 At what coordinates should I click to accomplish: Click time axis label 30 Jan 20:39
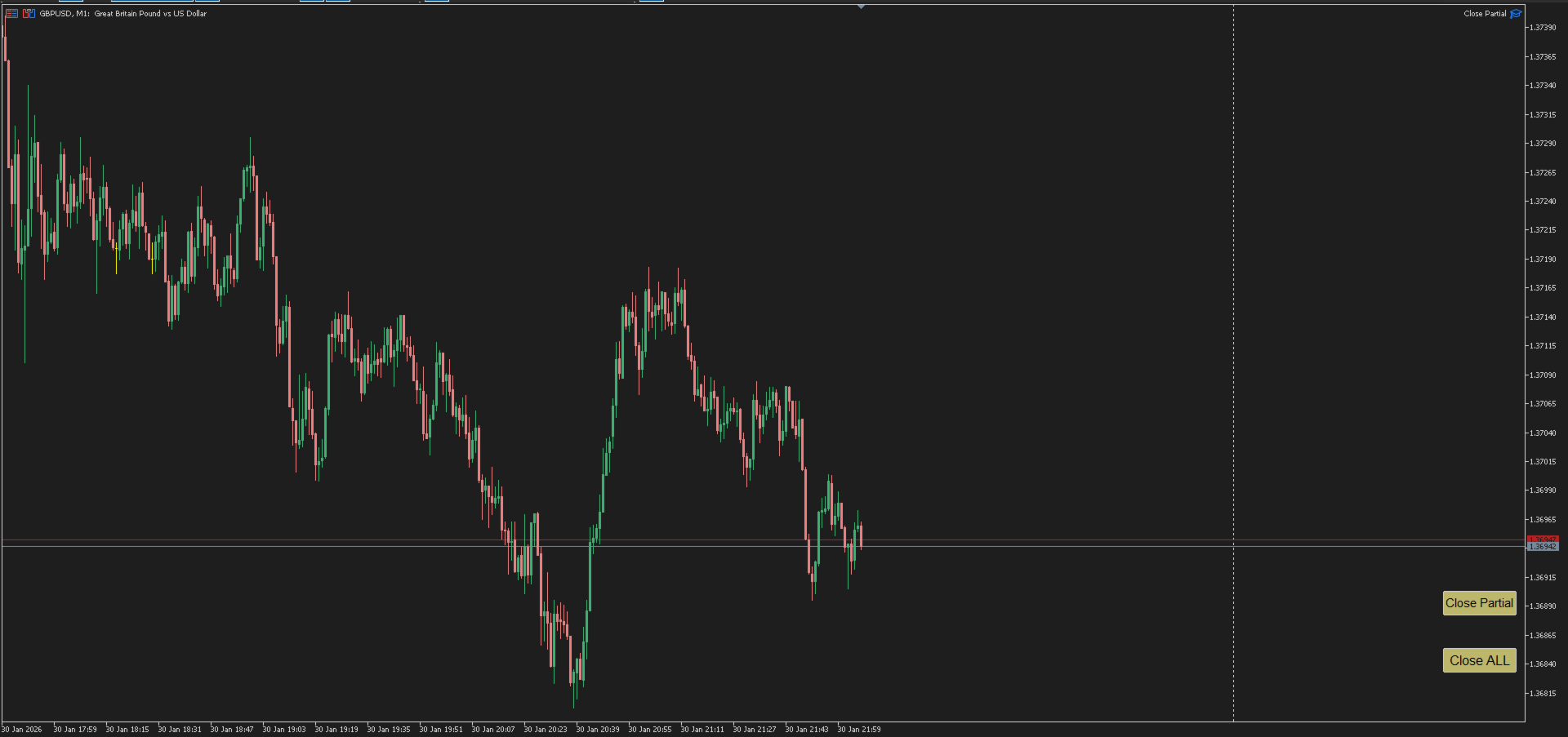click(598, 730)
